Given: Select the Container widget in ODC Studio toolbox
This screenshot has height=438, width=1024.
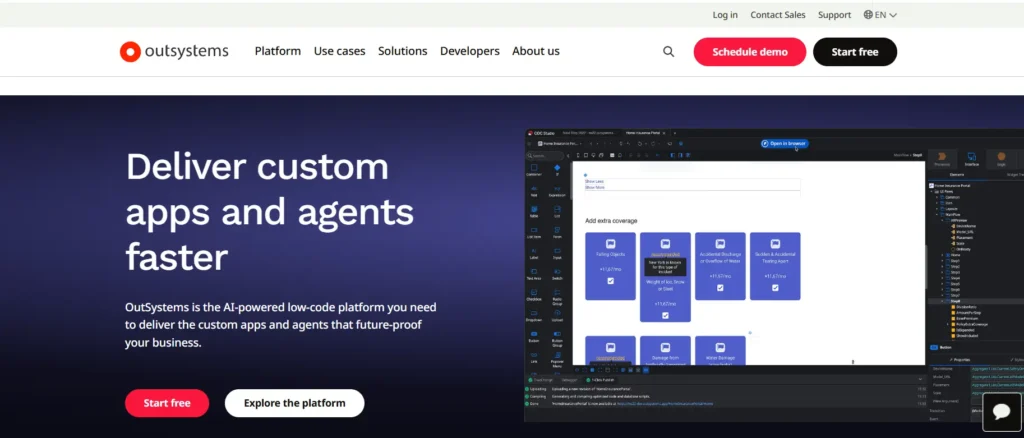Looking at the screenshot, I should 534,170.
